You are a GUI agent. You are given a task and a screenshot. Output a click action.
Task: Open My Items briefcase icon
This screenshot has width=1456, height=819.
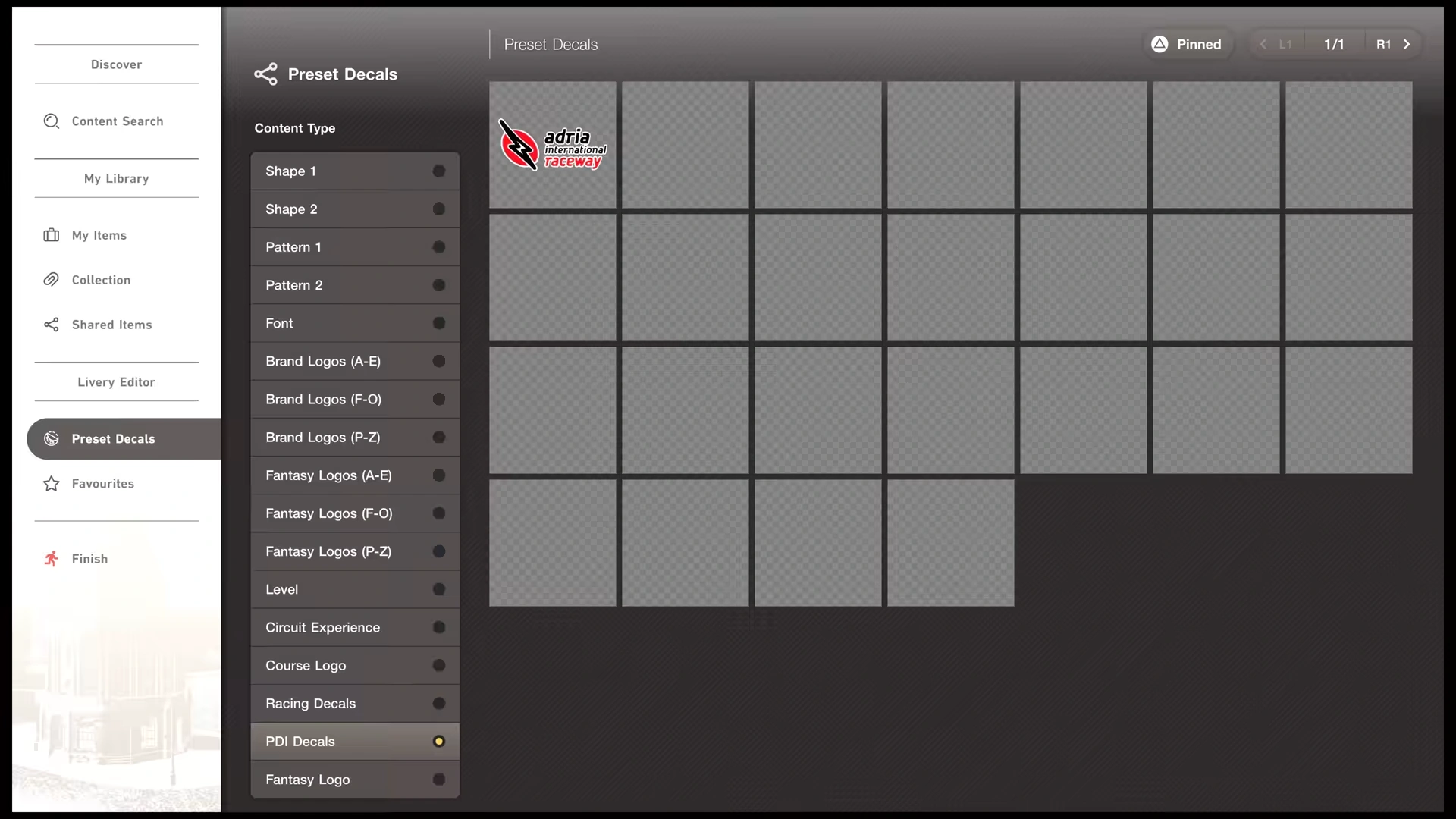point(51,235)
